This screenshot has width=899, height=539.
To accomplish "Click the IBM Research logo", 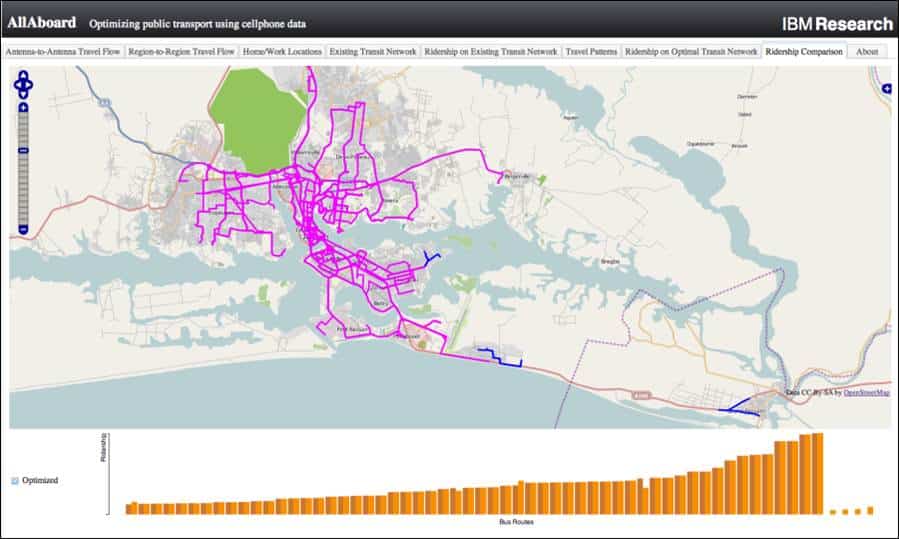I will point(837,24).
